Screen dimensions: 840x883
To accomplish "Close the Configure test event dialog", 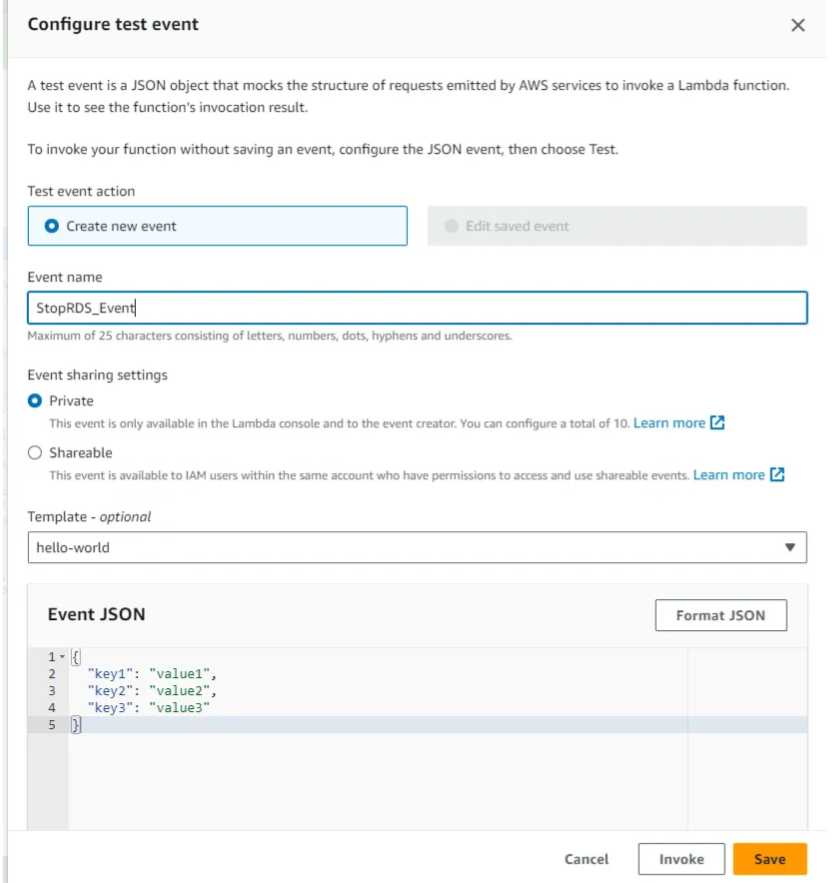I will tap(797, 26).
